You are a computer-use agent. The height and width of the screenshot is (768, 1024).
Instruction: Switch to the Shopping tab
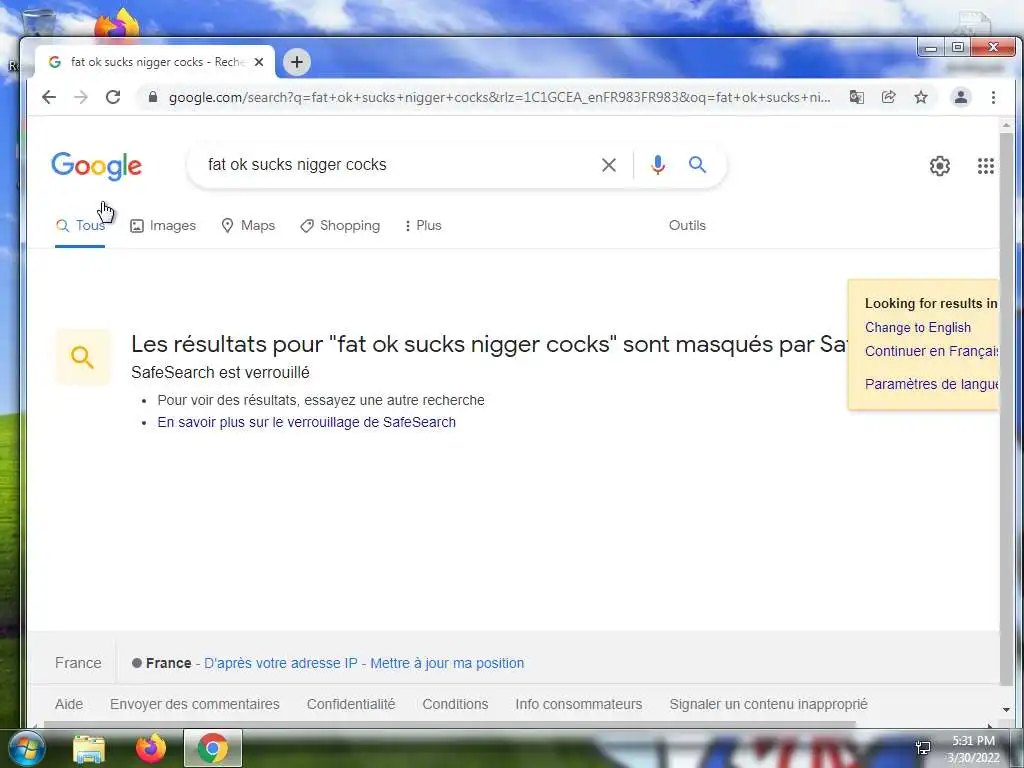(340, 226)
